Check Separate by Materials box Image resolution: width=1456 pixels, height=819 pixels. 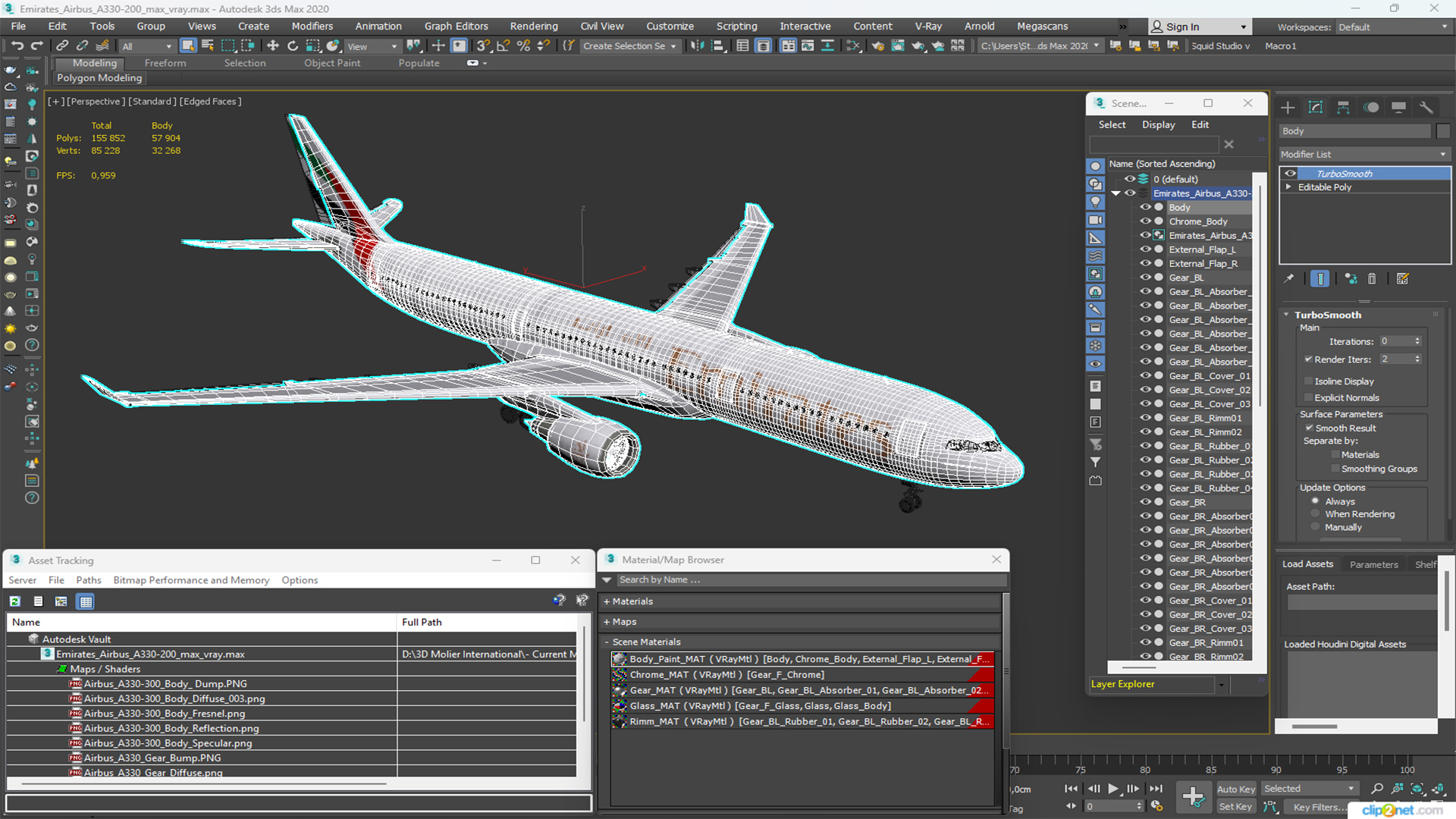point(1335,455)
